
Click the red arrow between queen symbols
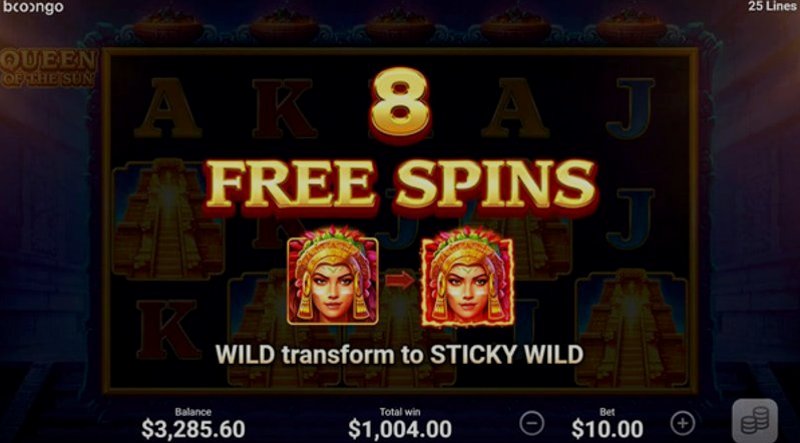(399, 280)
